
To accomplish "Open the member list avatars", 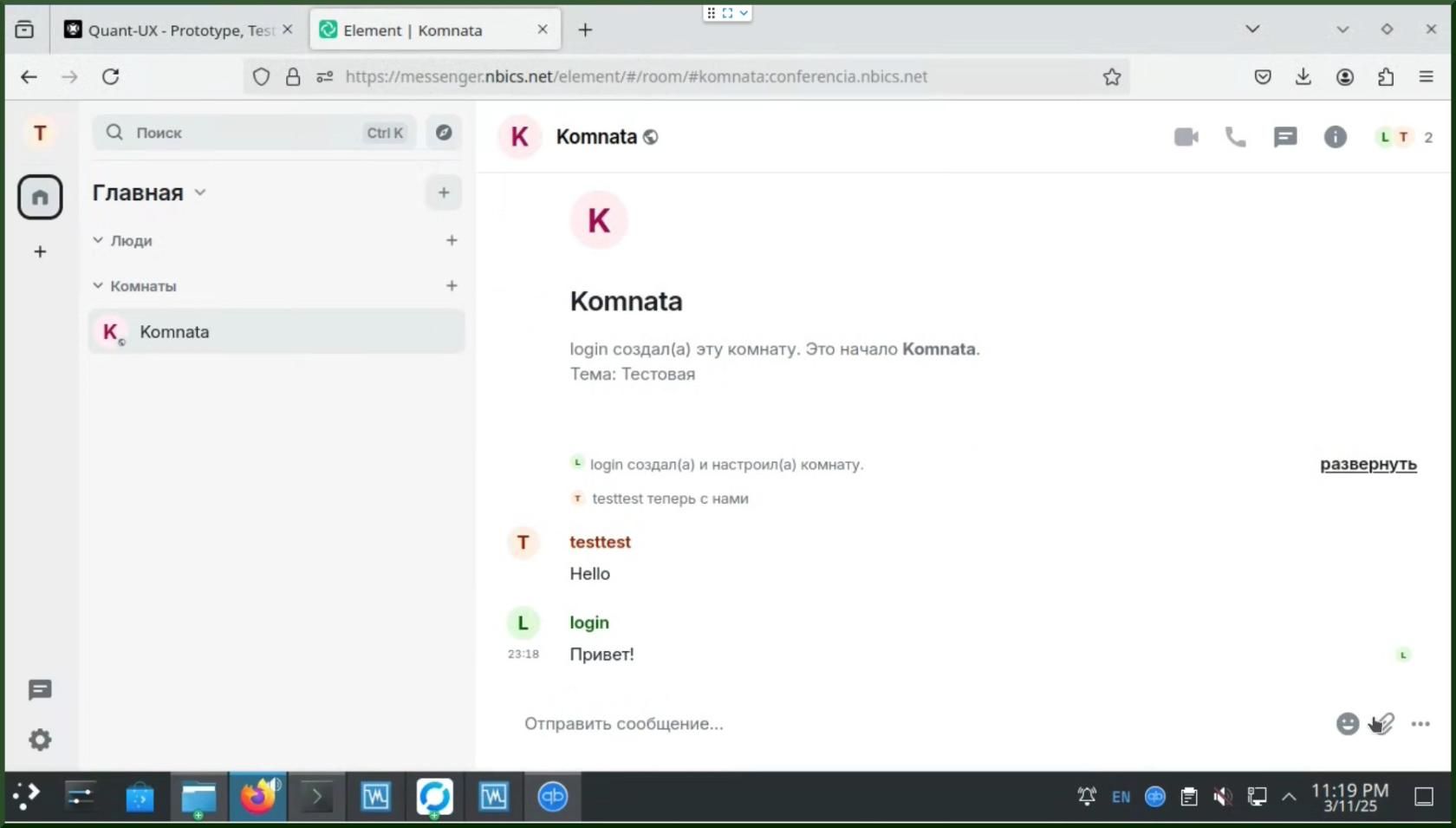I will tap(1403, 137).
